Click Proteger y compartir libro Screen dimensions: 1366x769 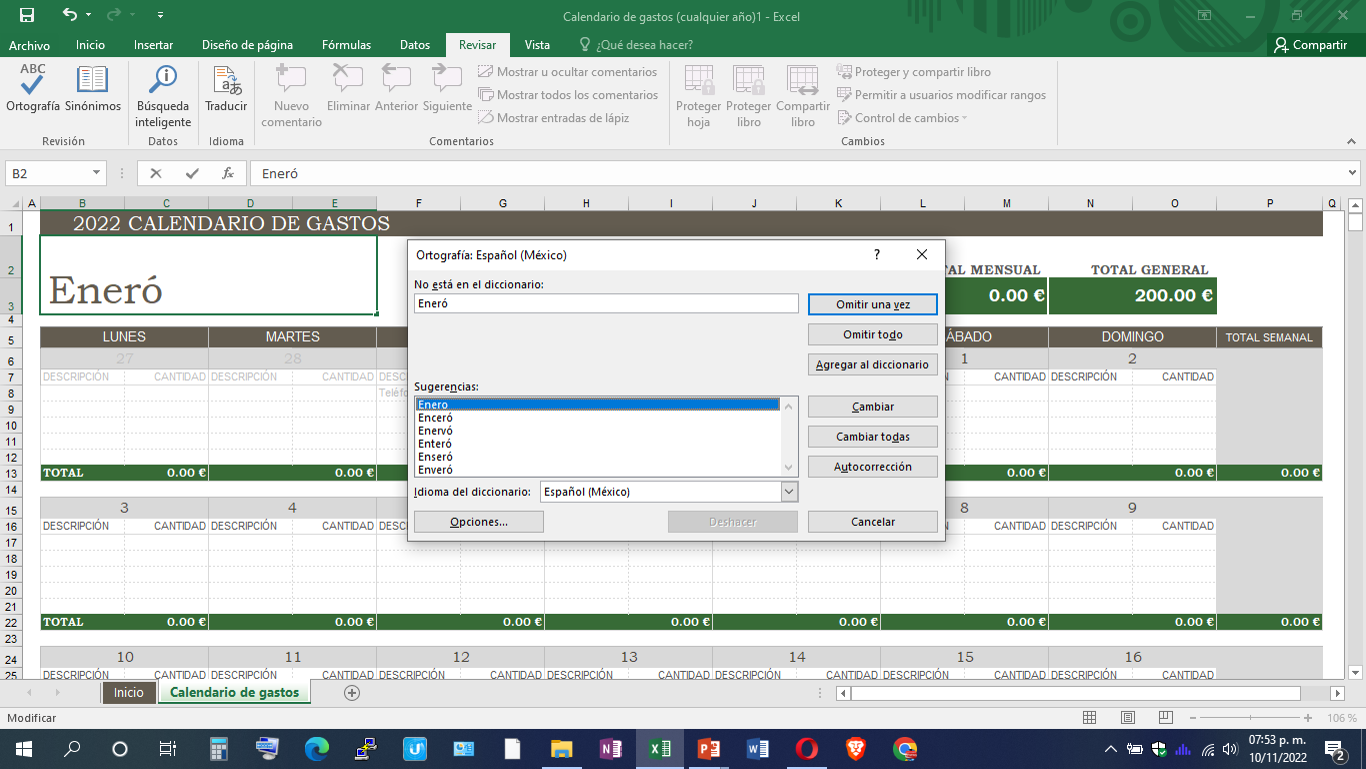pyautogui.click(x=913, y=72)
